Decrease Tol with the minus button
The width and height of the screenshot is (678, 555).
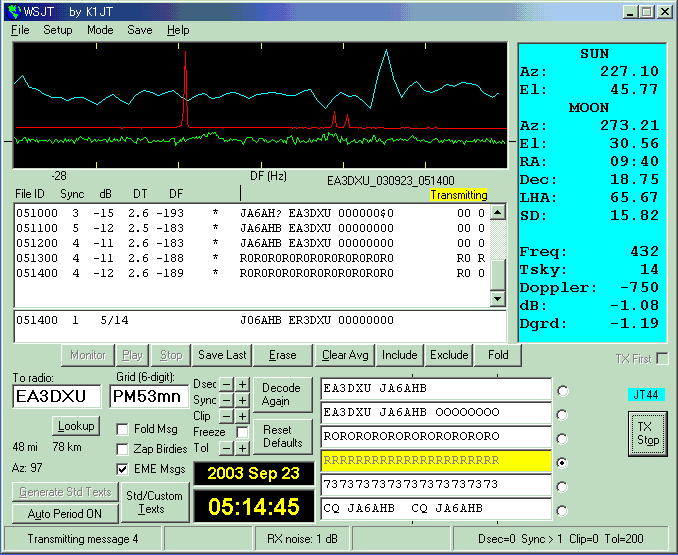[x=227, y=448]
